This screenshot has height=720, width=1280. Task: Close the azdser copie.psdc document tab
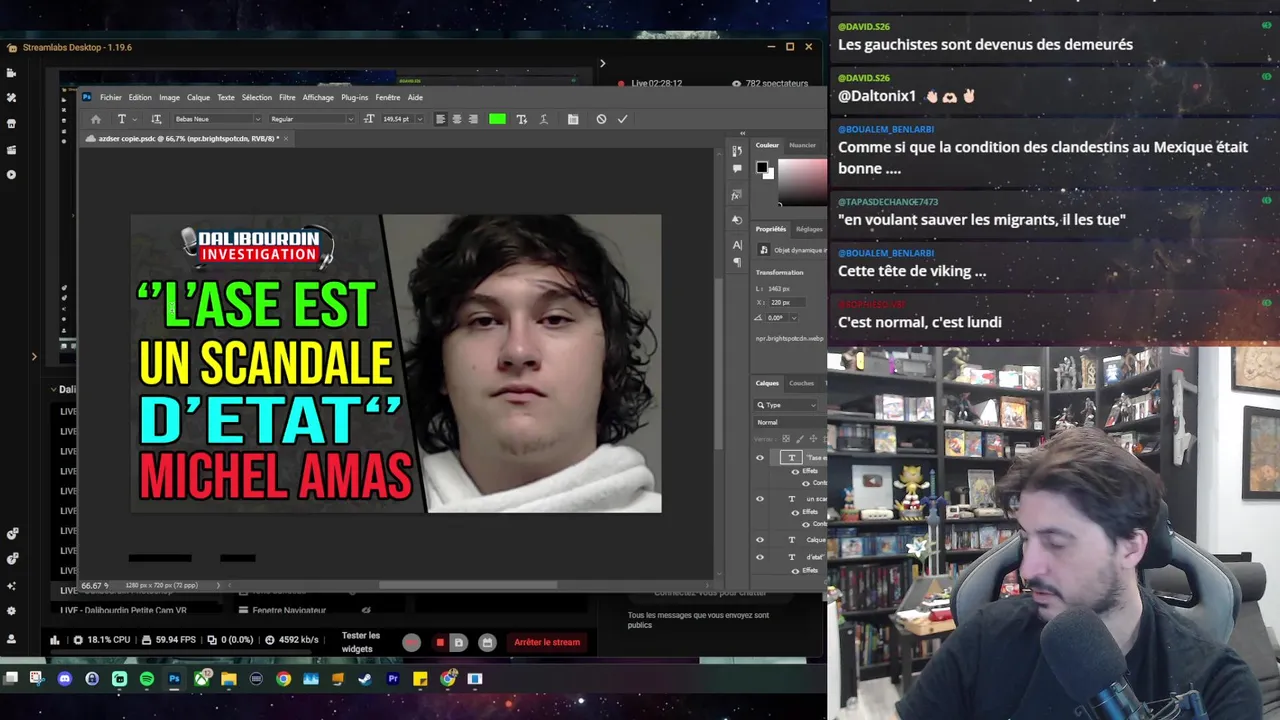(x=286, y=139)
